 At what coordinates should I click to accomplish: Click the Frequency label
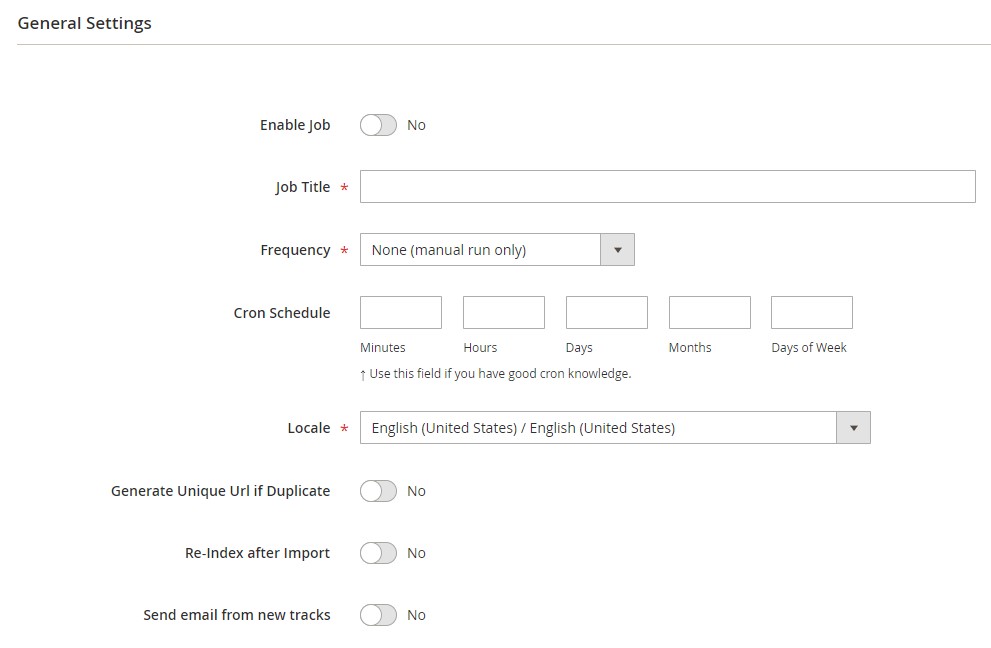[295, 250]
